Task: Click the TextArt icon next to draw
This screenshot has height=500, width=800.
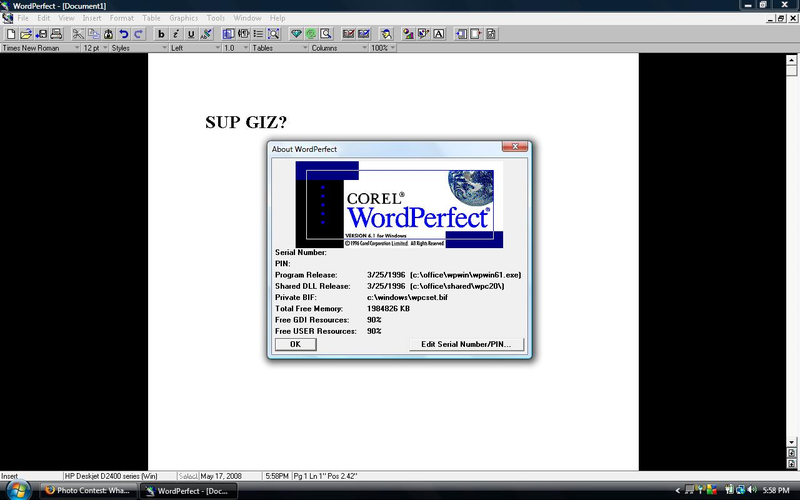Action: coord(423,34)
